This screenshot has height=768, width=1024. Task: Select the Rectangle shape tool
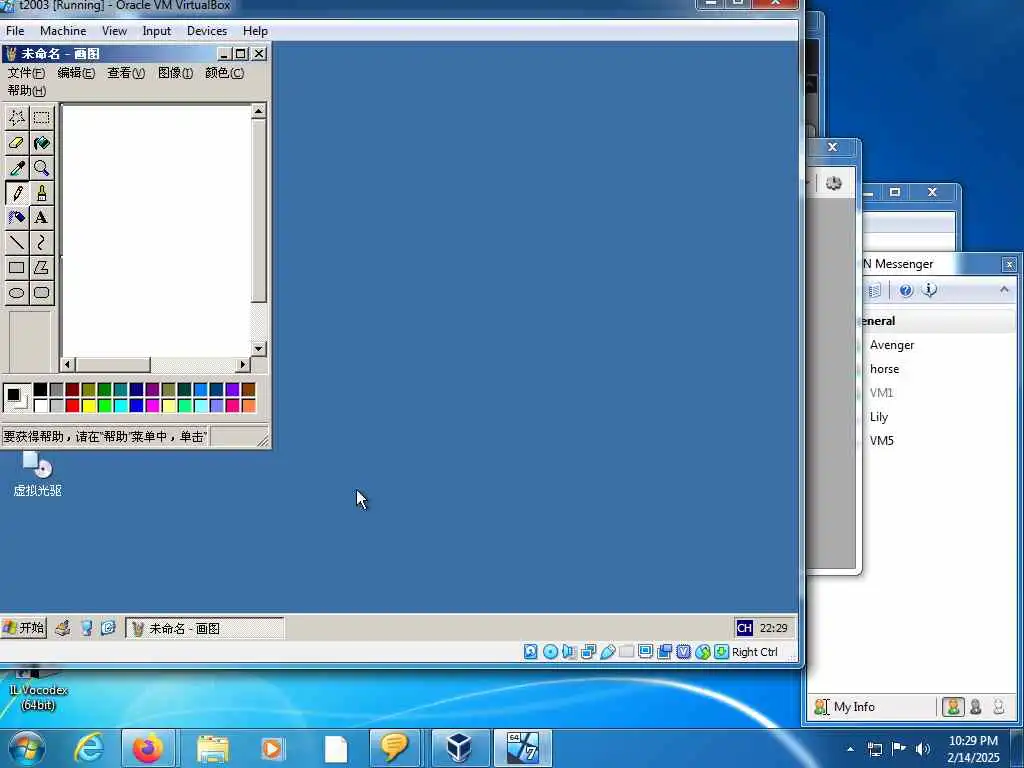coord(17,267)
